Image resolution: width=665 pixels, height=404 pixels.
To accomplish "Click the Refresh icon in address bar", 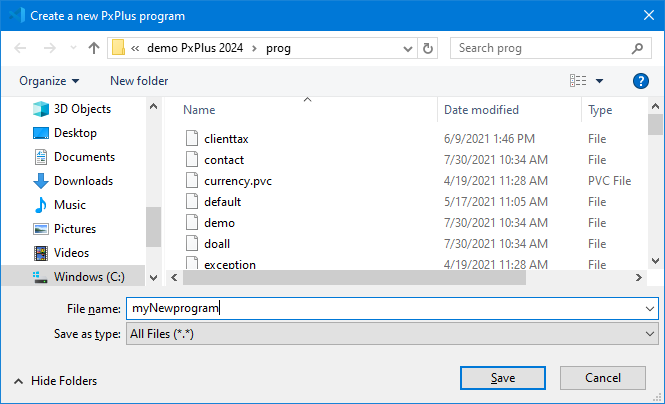I will [x=428, y=48].
